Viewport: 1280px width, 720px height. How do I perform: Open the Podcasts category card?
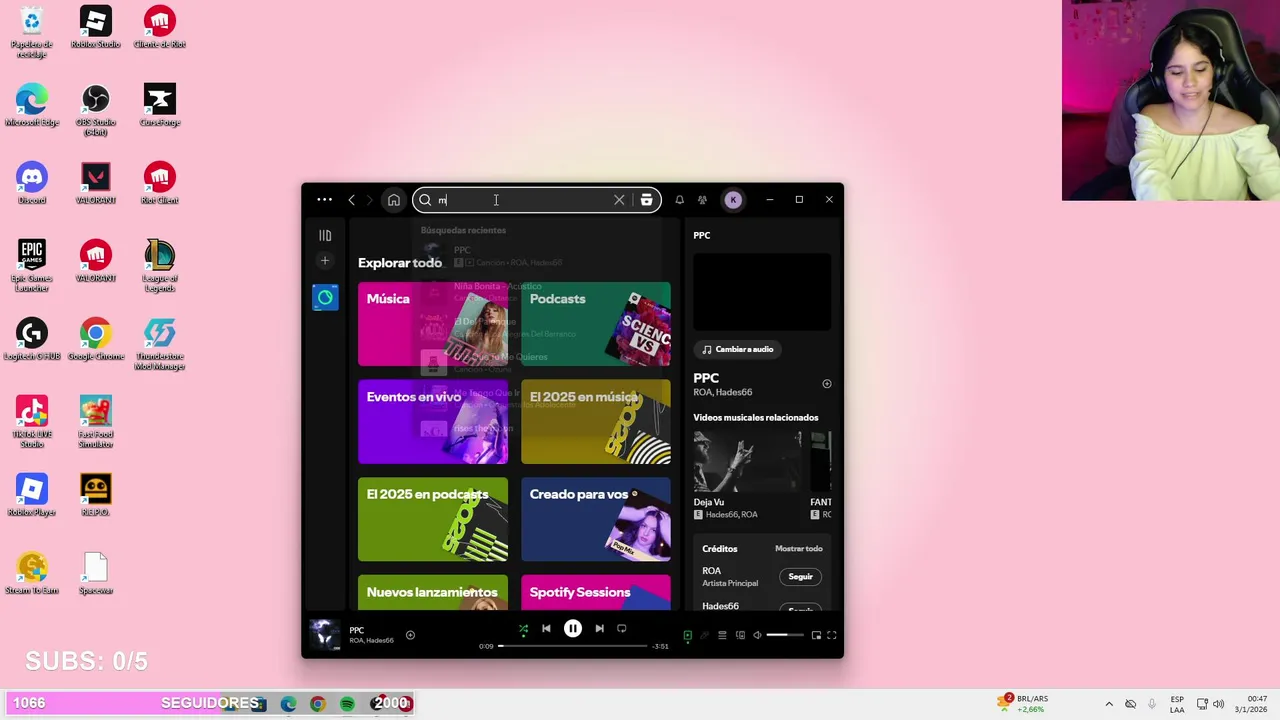[x=596, y=324]
